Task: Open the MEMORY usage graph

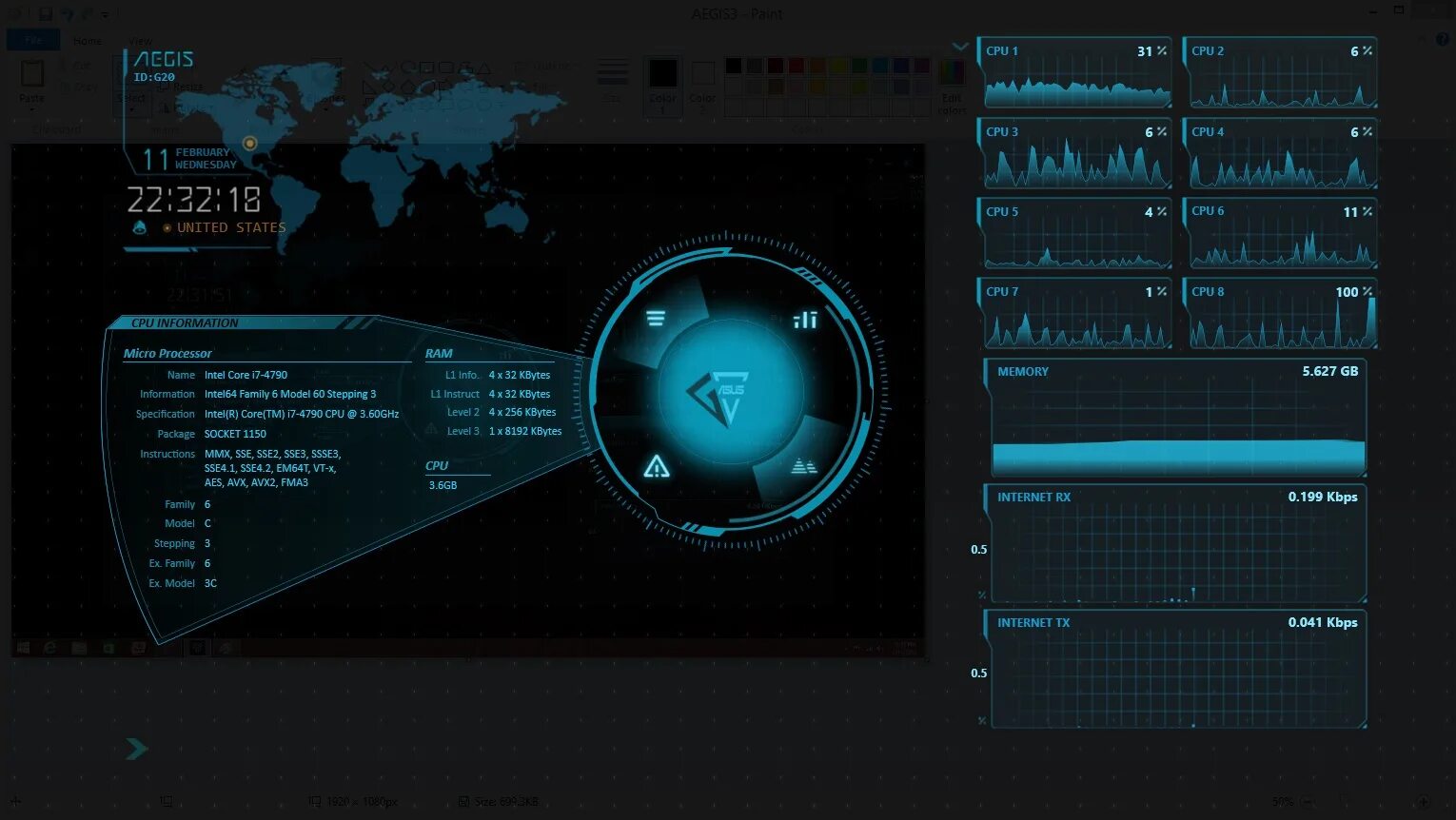Action: (1177, 418)
